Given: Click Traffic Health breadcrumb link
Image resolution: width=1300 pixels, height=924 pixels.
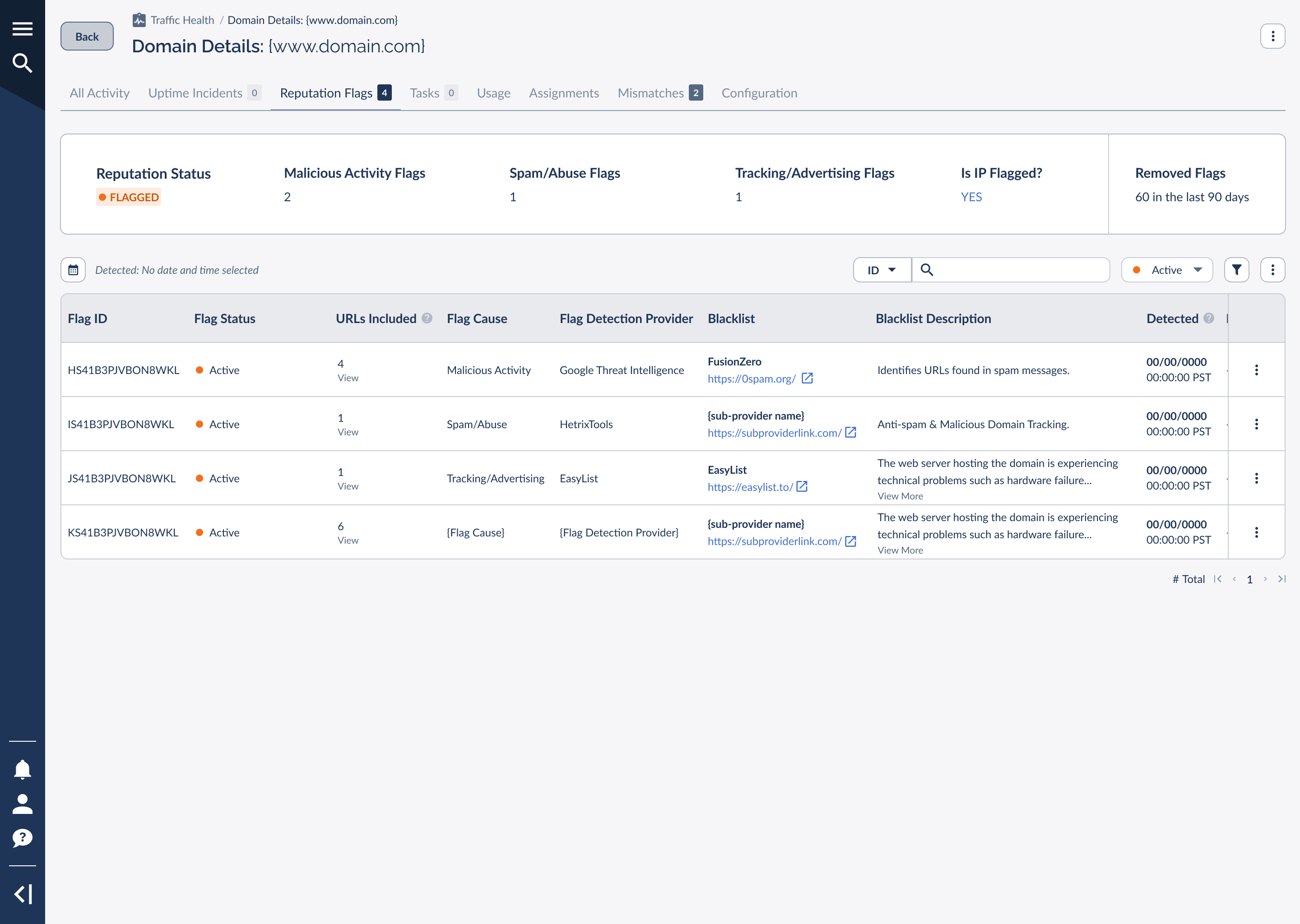Looking at the screenshot, I should pyautogui.click(x=182, y=20).
